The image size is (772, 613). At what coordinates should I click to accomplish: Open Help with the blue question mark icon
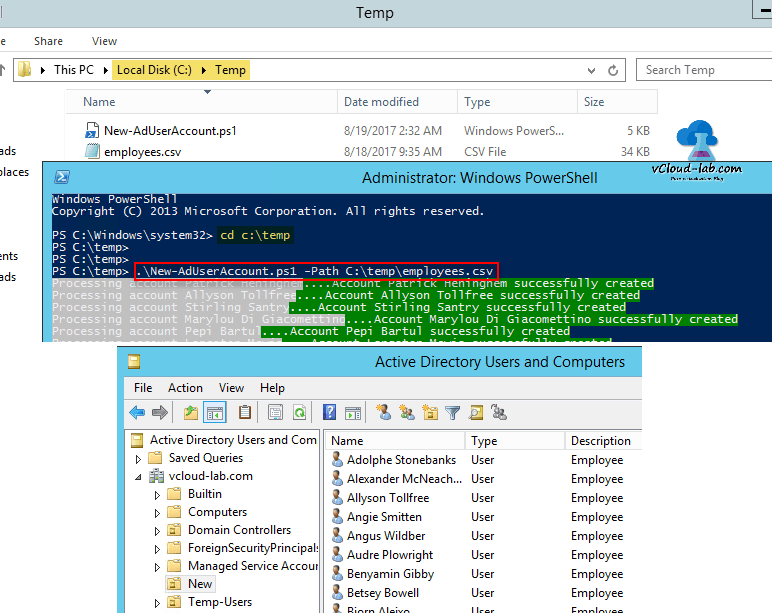click(x=329, y=412)
